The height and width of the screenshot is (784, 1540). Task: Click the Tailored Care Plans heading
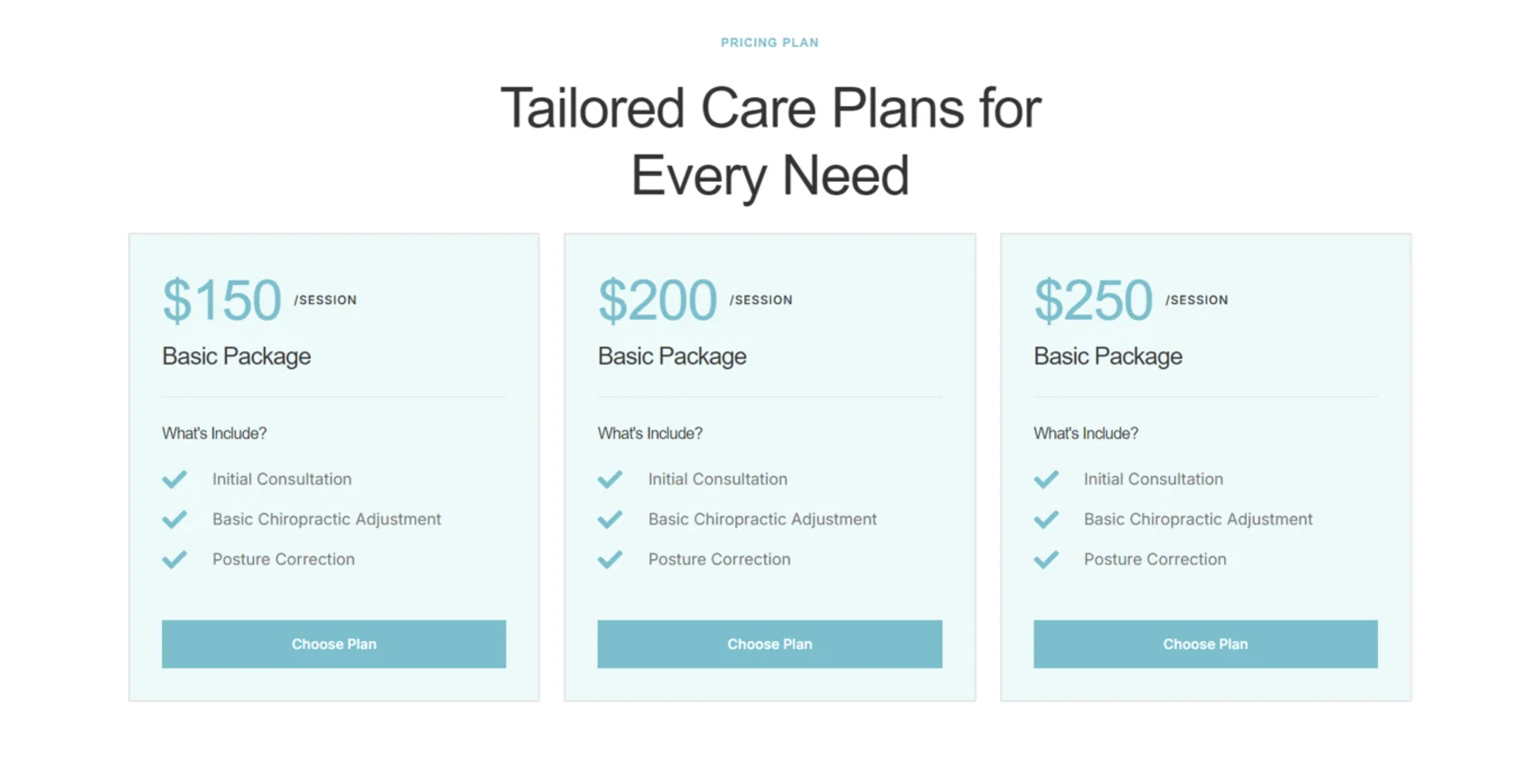770,141
